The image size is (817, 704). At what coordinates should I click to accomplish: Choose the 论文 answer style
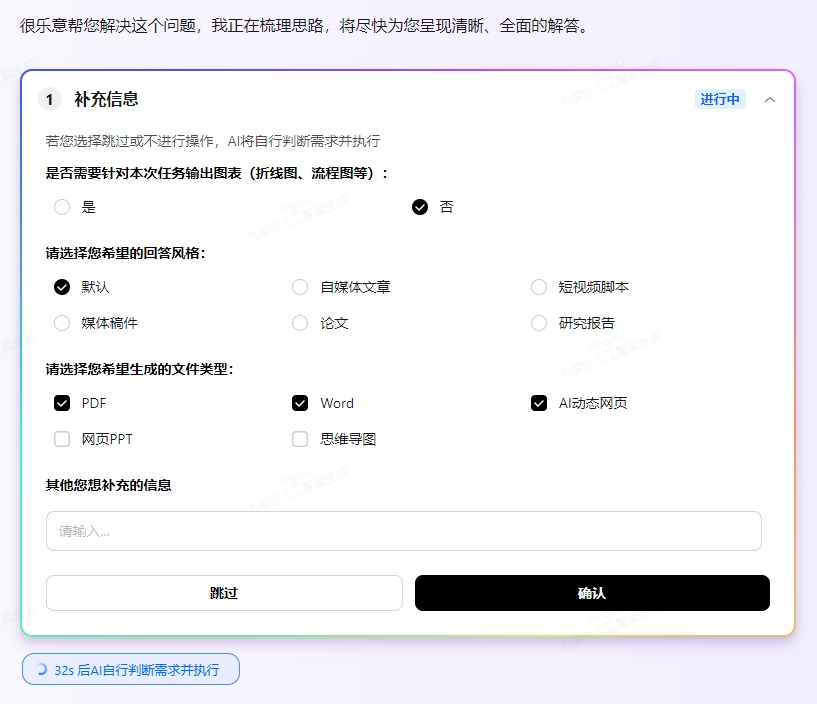(300, 323)
